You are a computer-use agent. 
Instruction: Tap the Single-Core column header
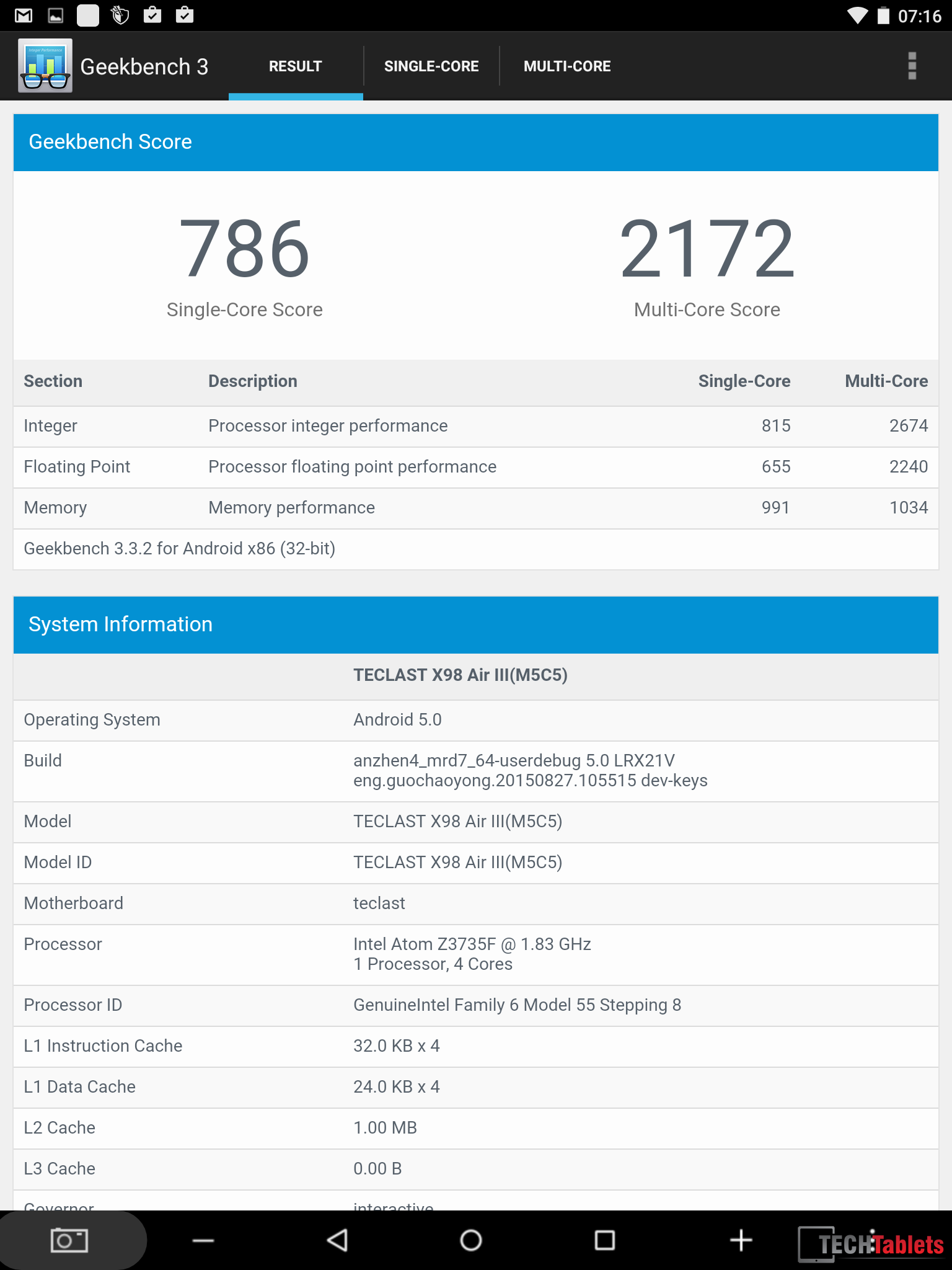(744, 381)
